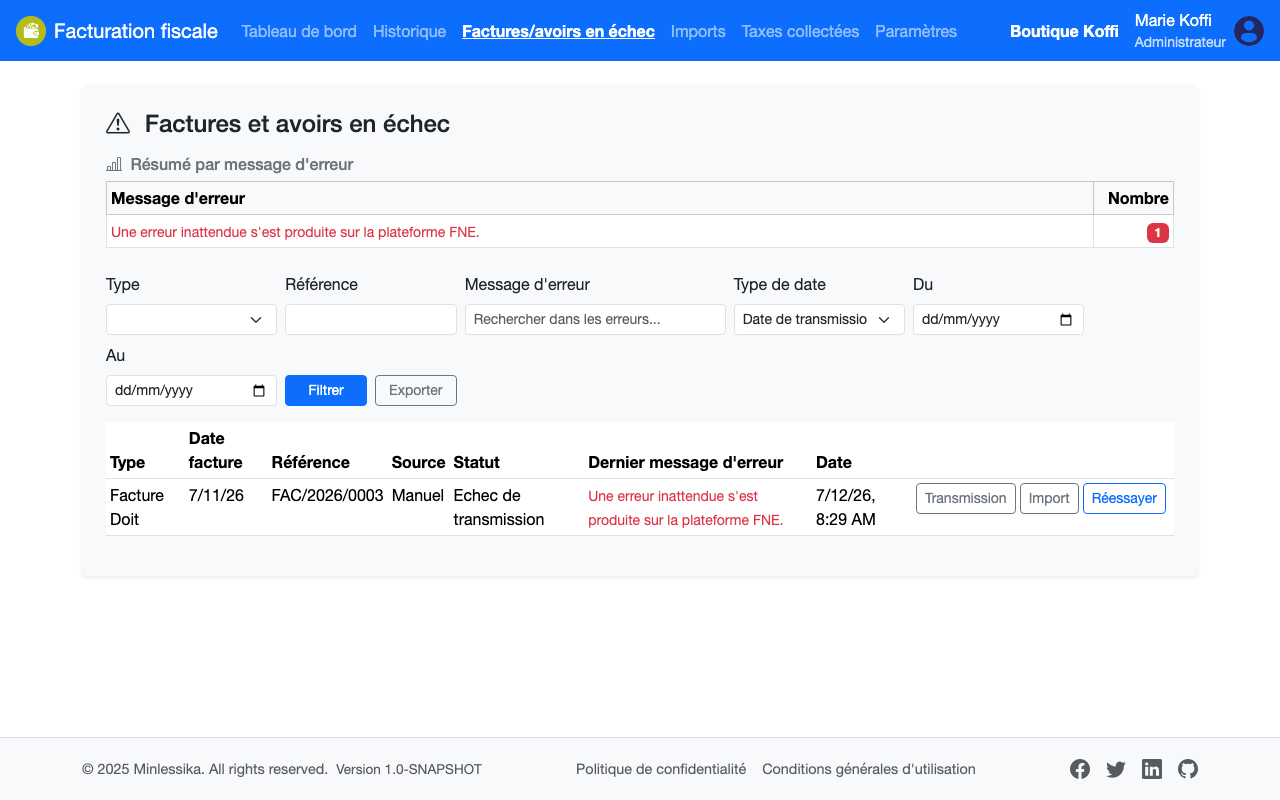1280x800 pixels.
Task: Click the Au date input
Action: (191, 391)
